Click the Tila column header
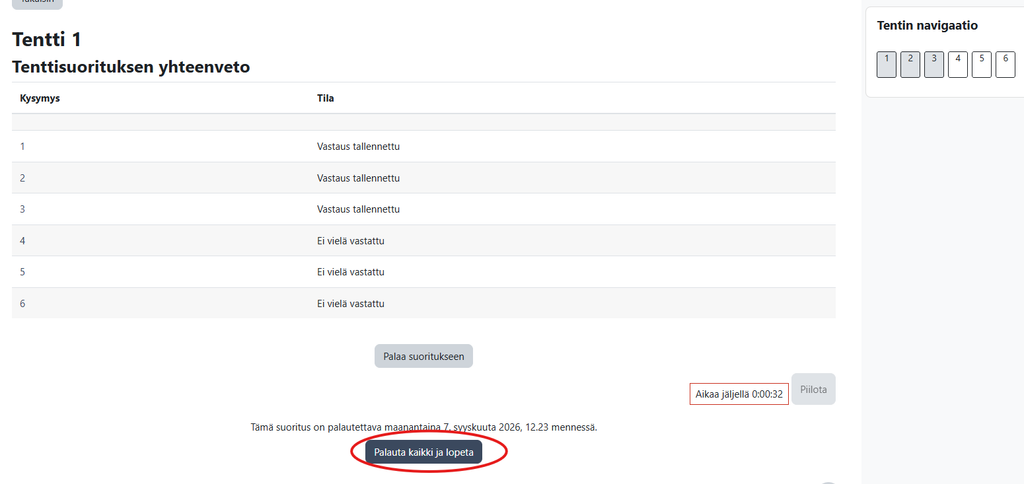The width and height of the screenshot is (1024, 484). pyautogui.click(x=326, y=99)
